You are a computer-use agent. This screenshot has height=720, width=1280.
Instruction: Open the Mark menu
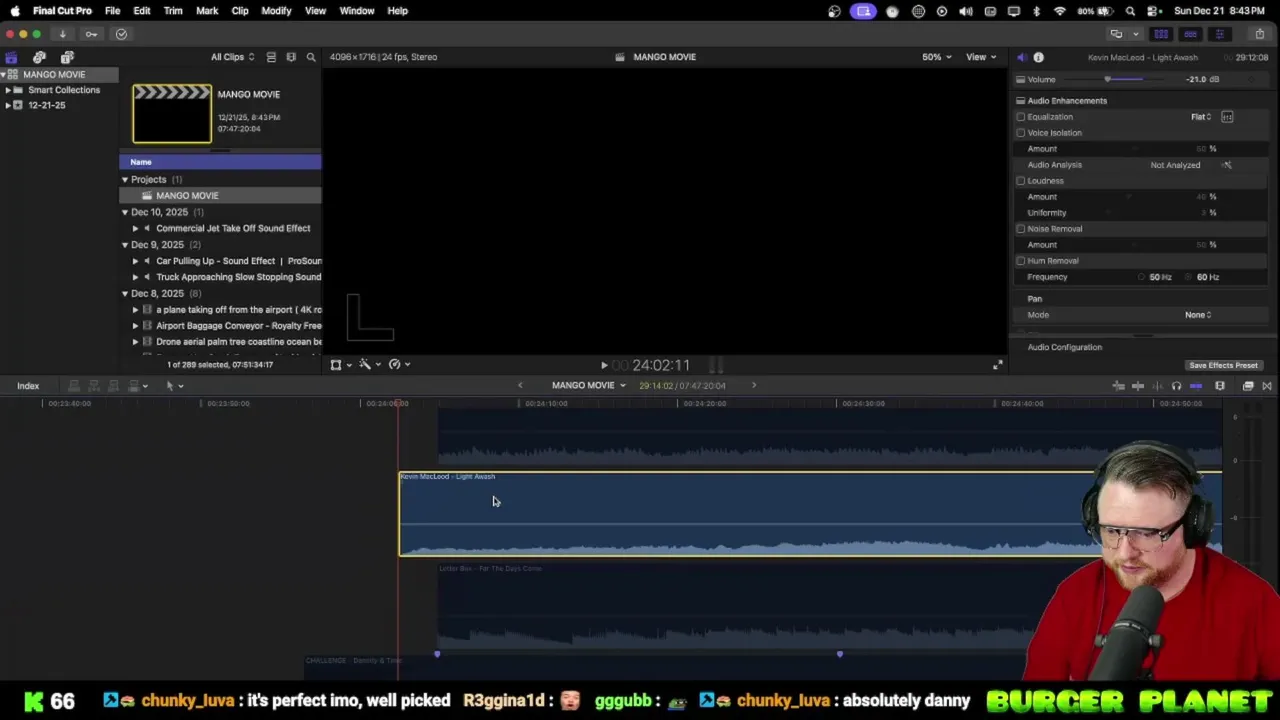pyautogui.click(x=207, y=11)
